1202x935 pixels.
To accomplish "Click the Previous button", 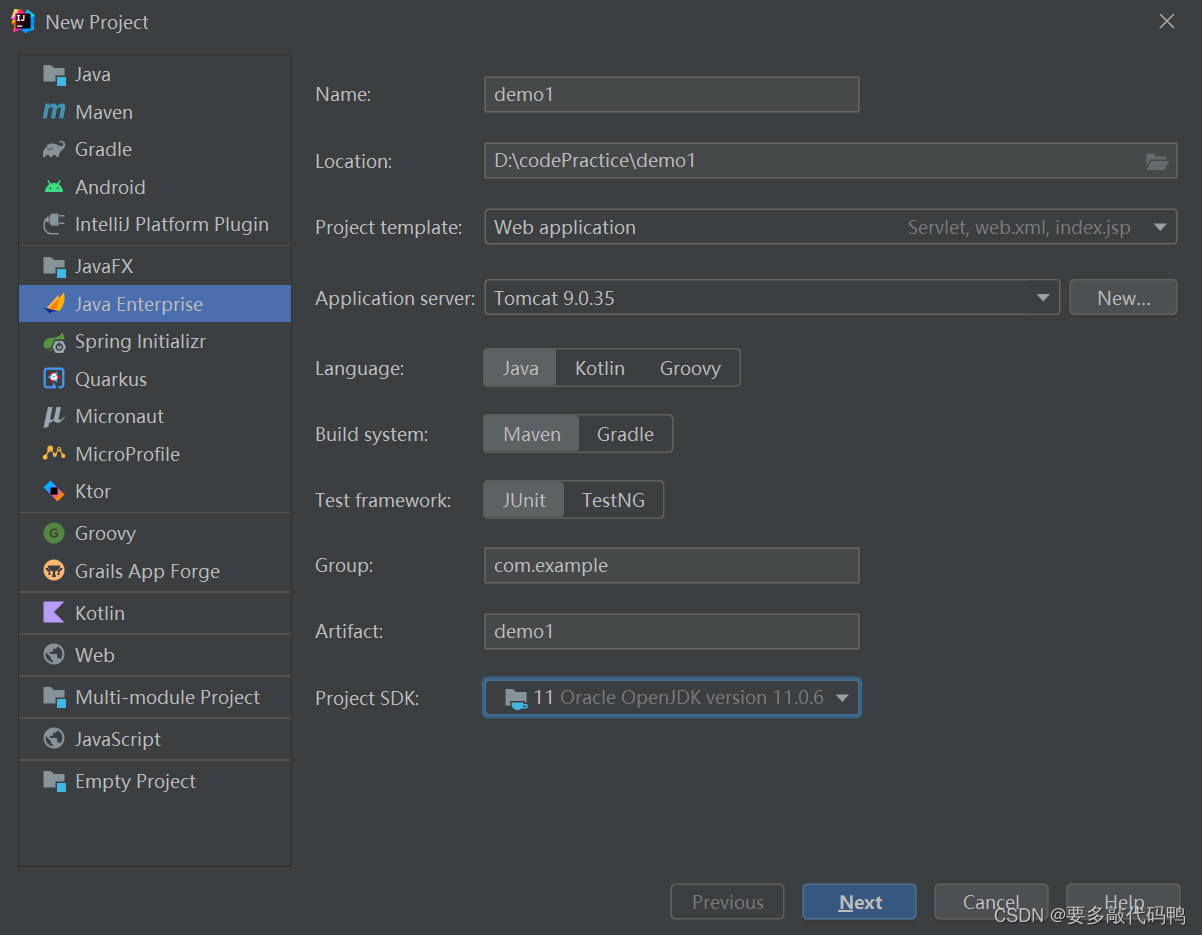I will 727,902.
